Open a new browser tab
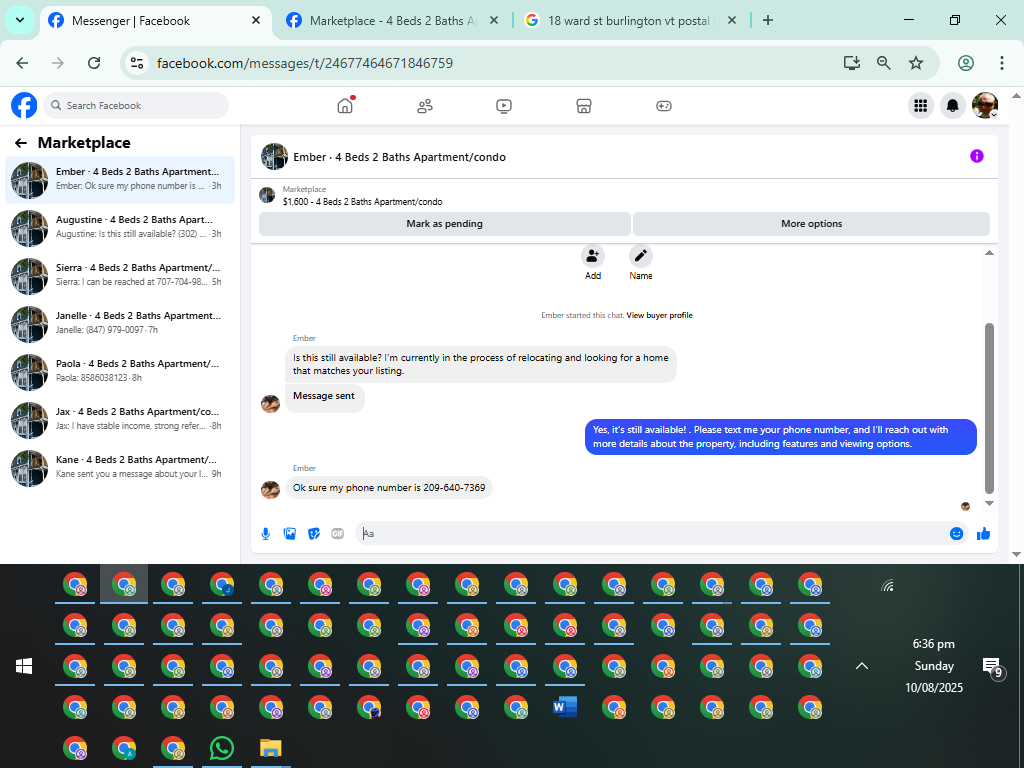1024x768 pixels. coord(768,20)
